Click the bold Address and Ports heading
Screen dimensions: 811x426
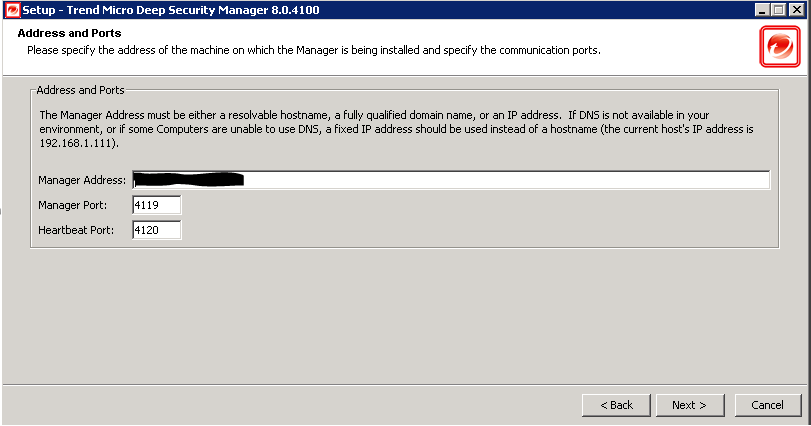pyautogui.click(x=69, y=33)
